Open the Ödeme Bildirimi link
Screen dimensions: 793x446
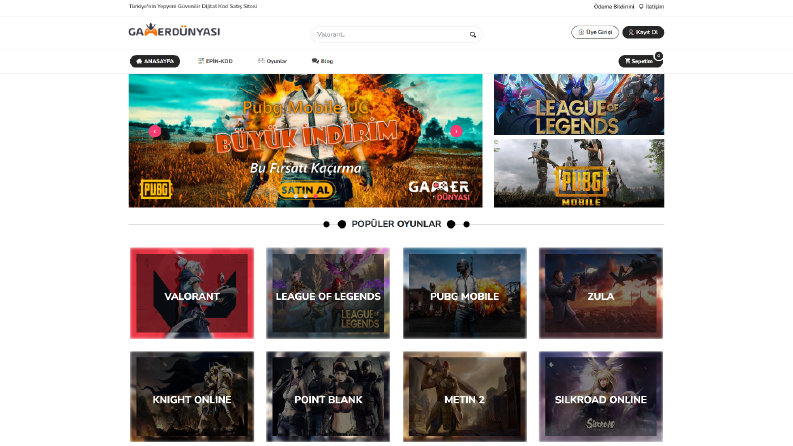tap(613, 7)
